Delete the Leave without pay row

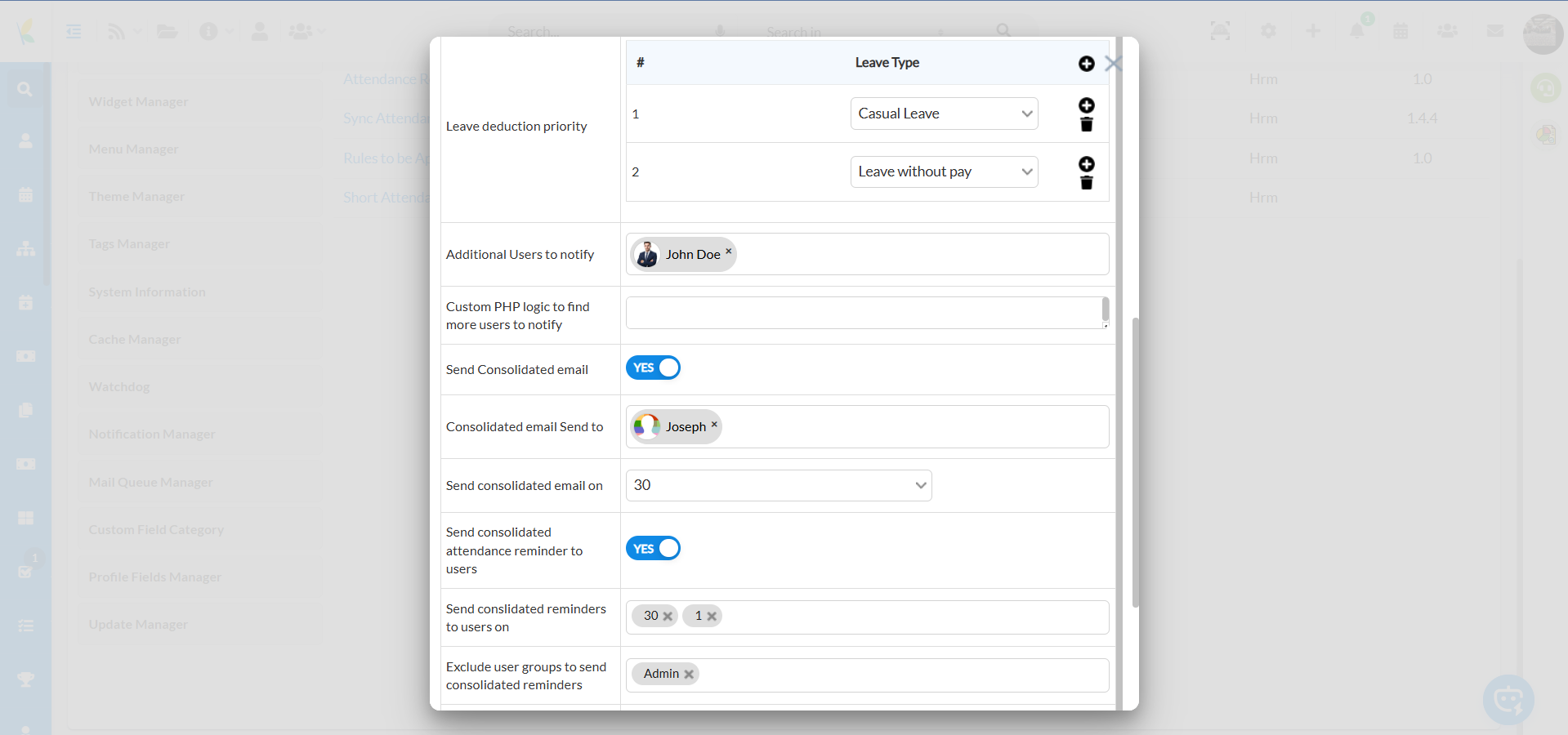click(1086, 184)
